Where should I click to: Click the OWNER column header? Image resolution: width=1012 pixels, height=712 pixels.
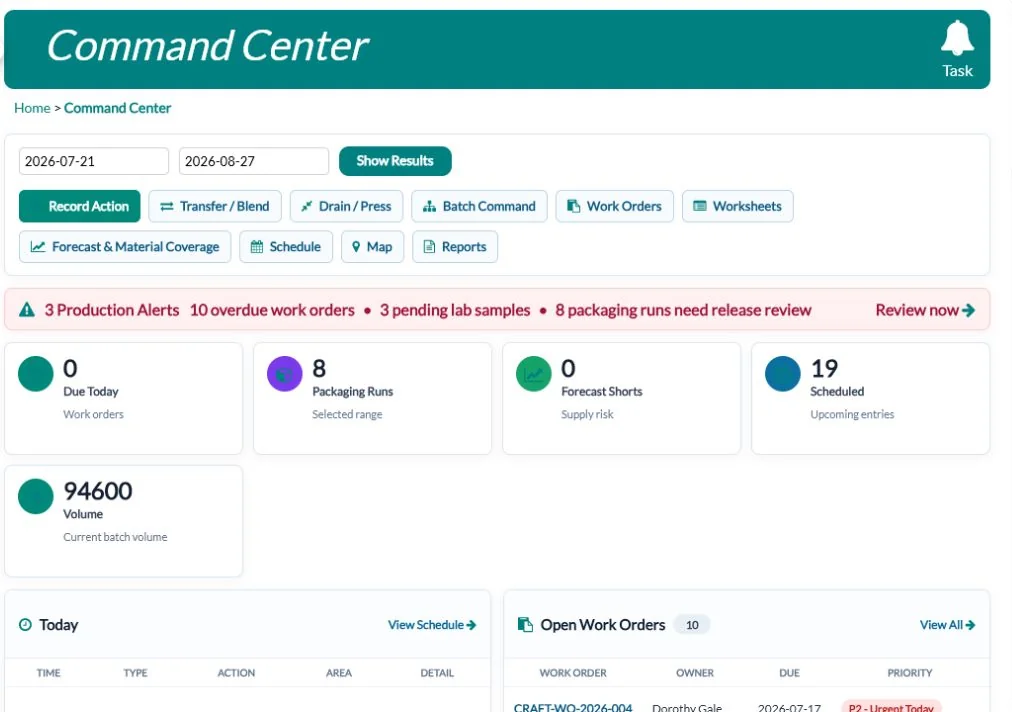pyautogui.click(x=695, y=673)
